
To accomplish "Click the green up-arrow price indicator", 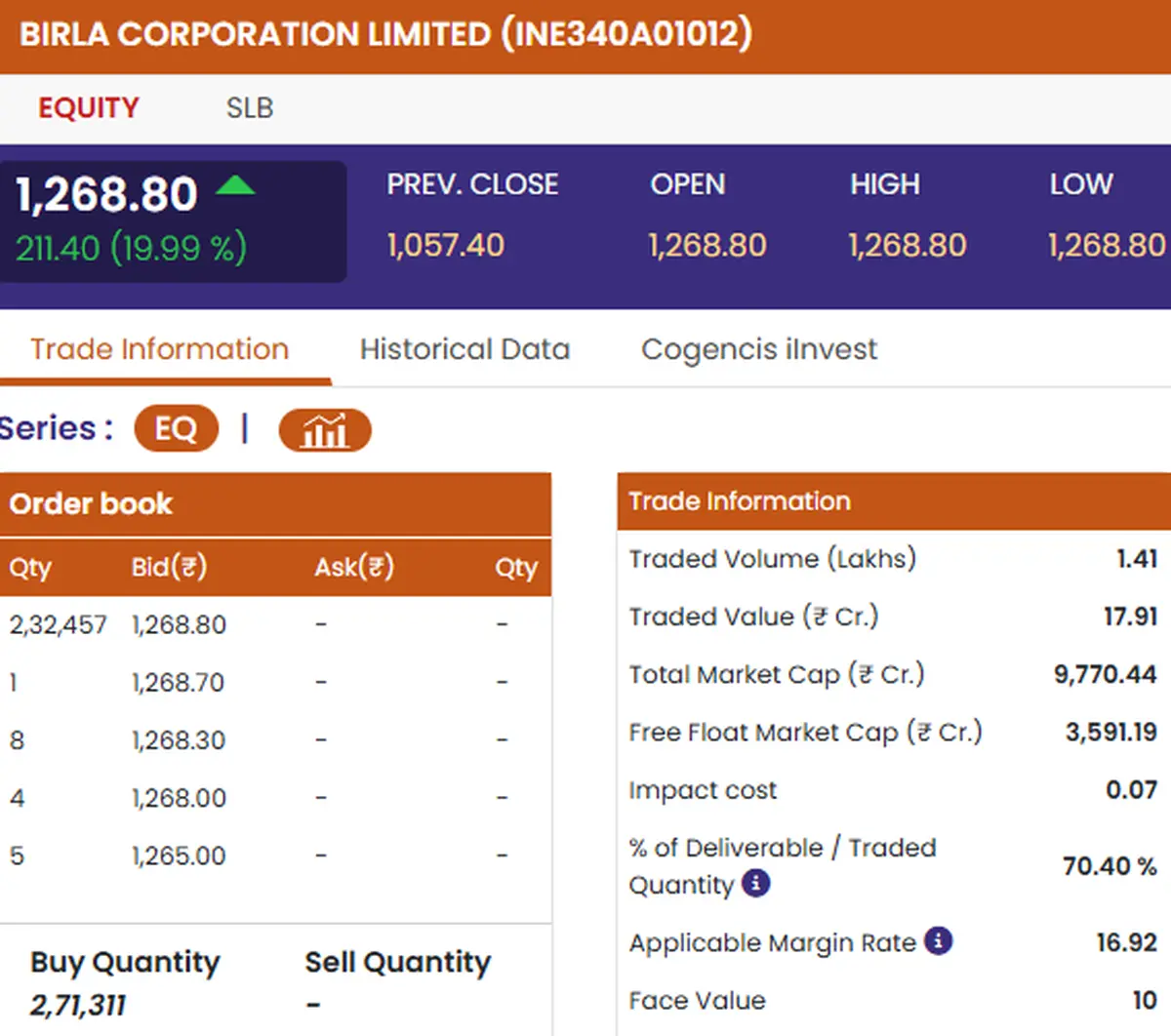I will click(x=235, y=184).
